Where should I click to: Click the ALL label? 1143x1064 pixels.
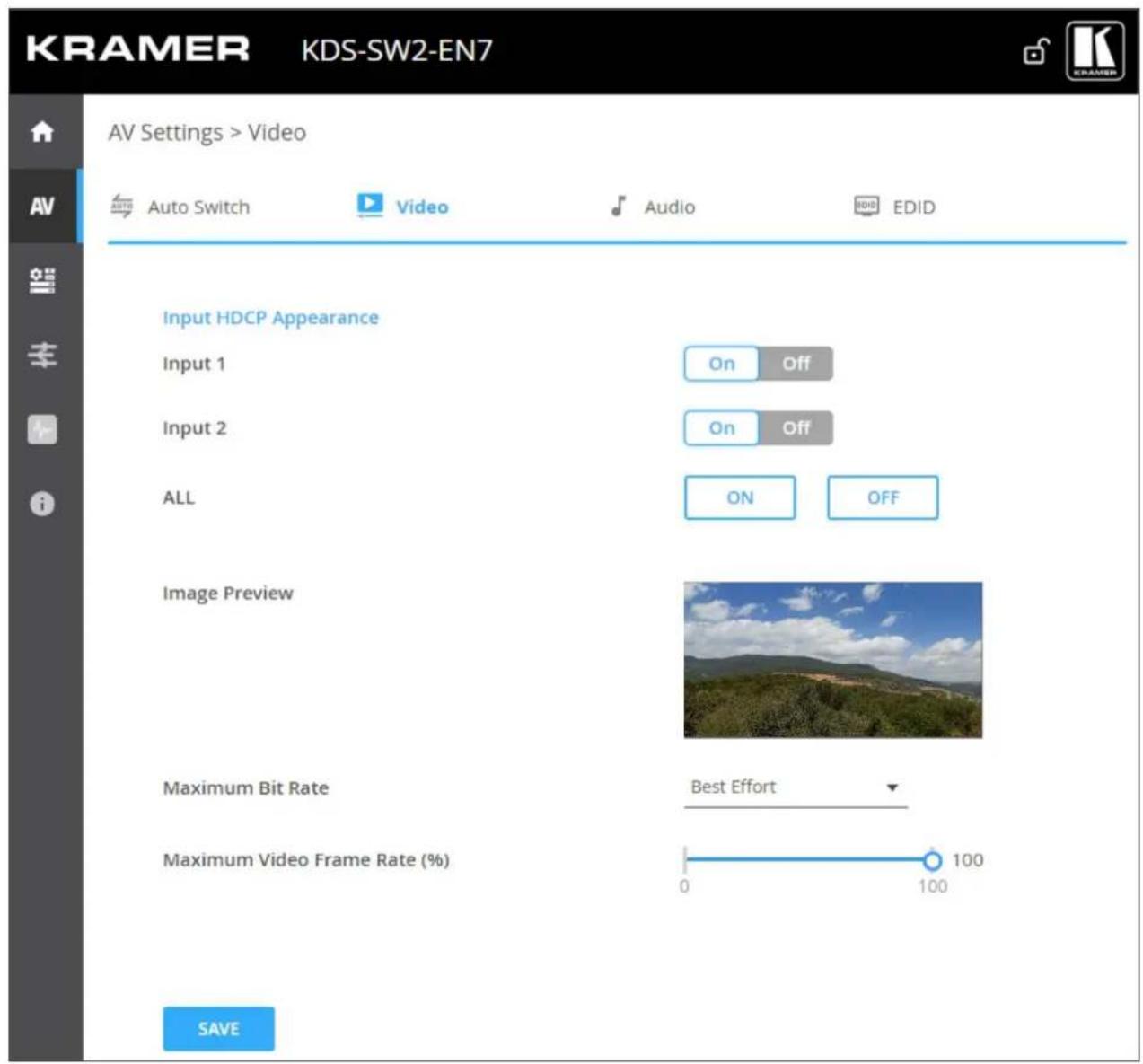pos(179,497)
